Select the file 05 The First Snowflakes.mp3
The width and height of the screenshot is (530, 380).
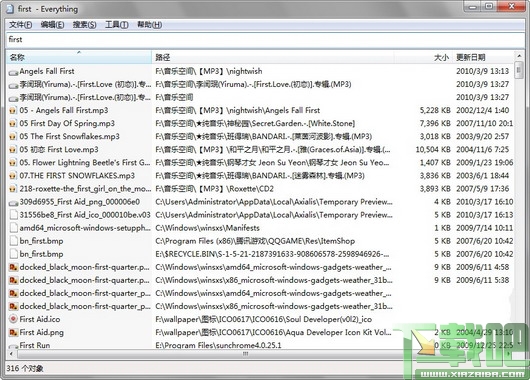pyautogui.click(x=69, y=137)
